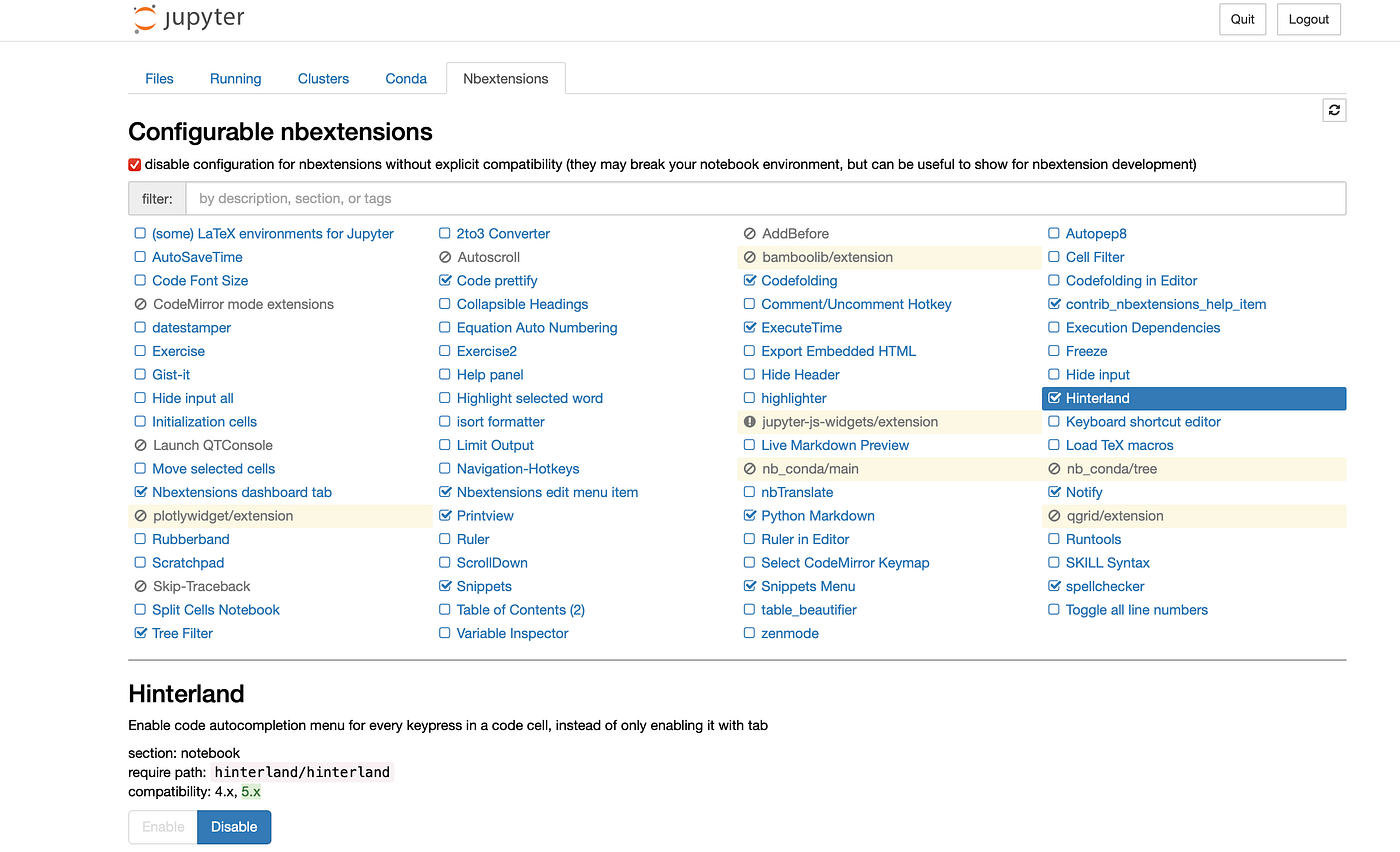This screenshot has width=1400, height=852.
Task: Click the ban icon next to plotlywidget/extension
Action: pos(140,516)
